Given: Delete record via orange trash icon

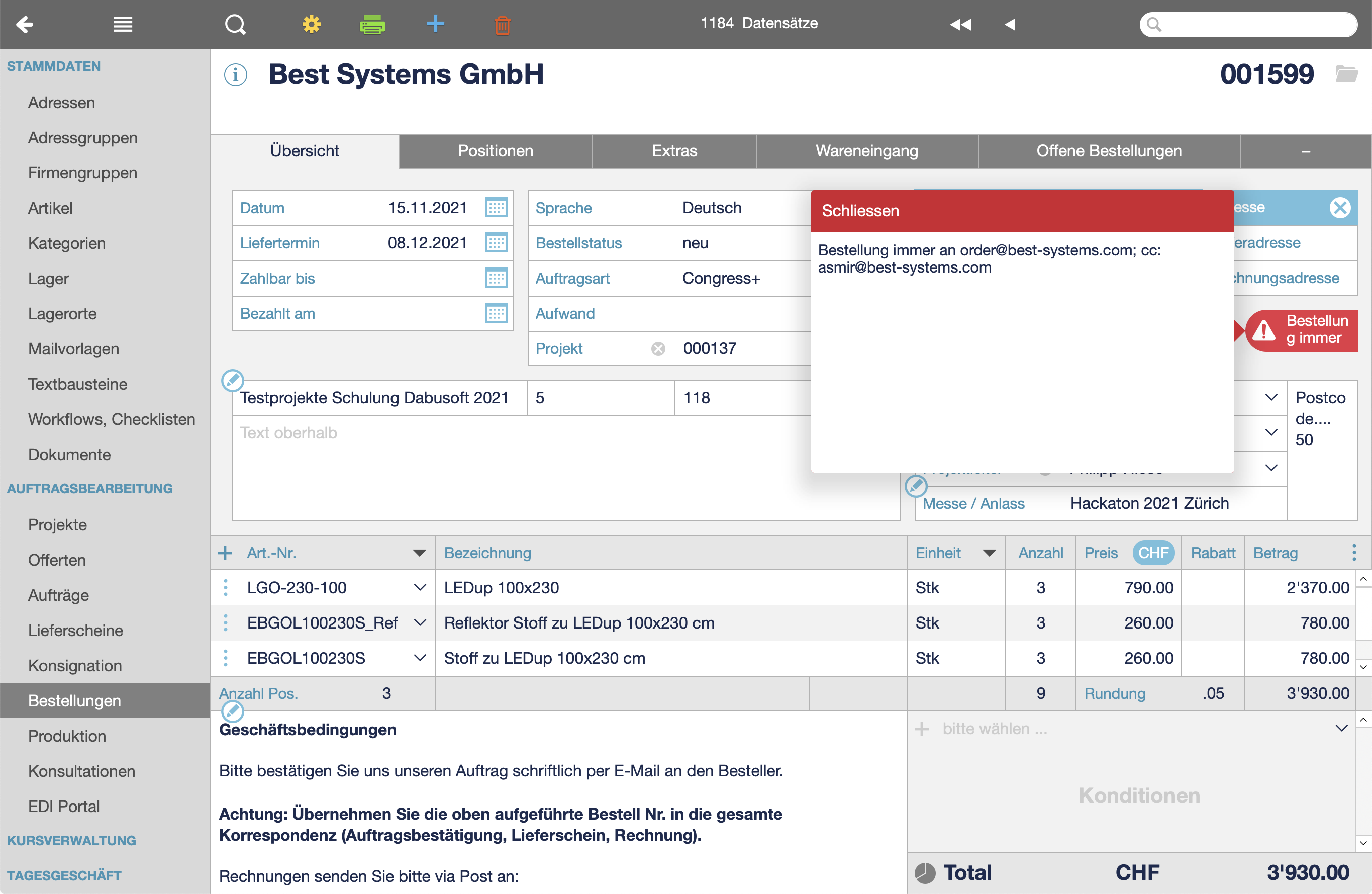Looking at the screenshot, I should (503, 25).
